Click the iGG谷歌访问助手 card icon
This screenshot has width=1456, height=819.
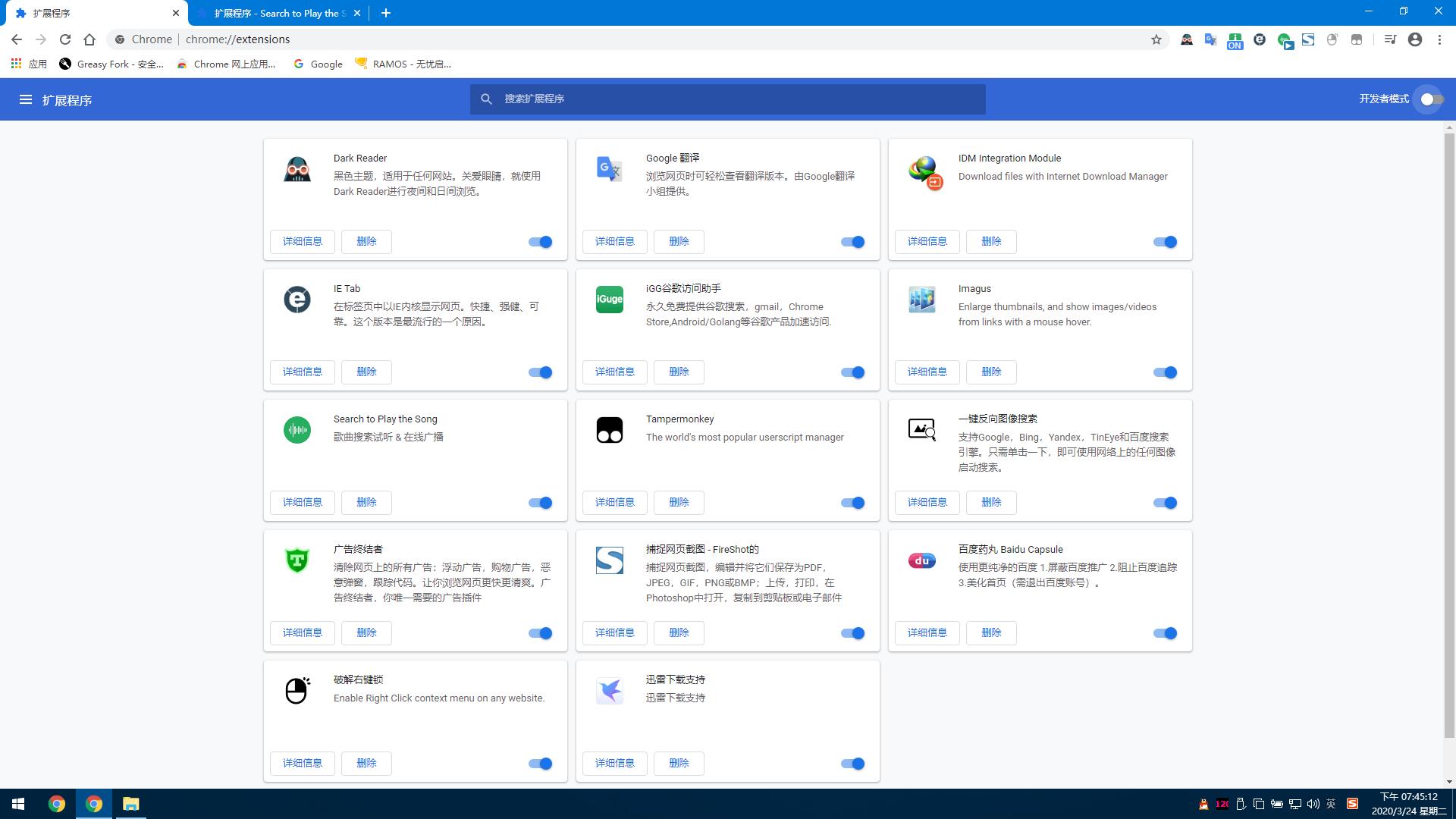tap(610, 300)
